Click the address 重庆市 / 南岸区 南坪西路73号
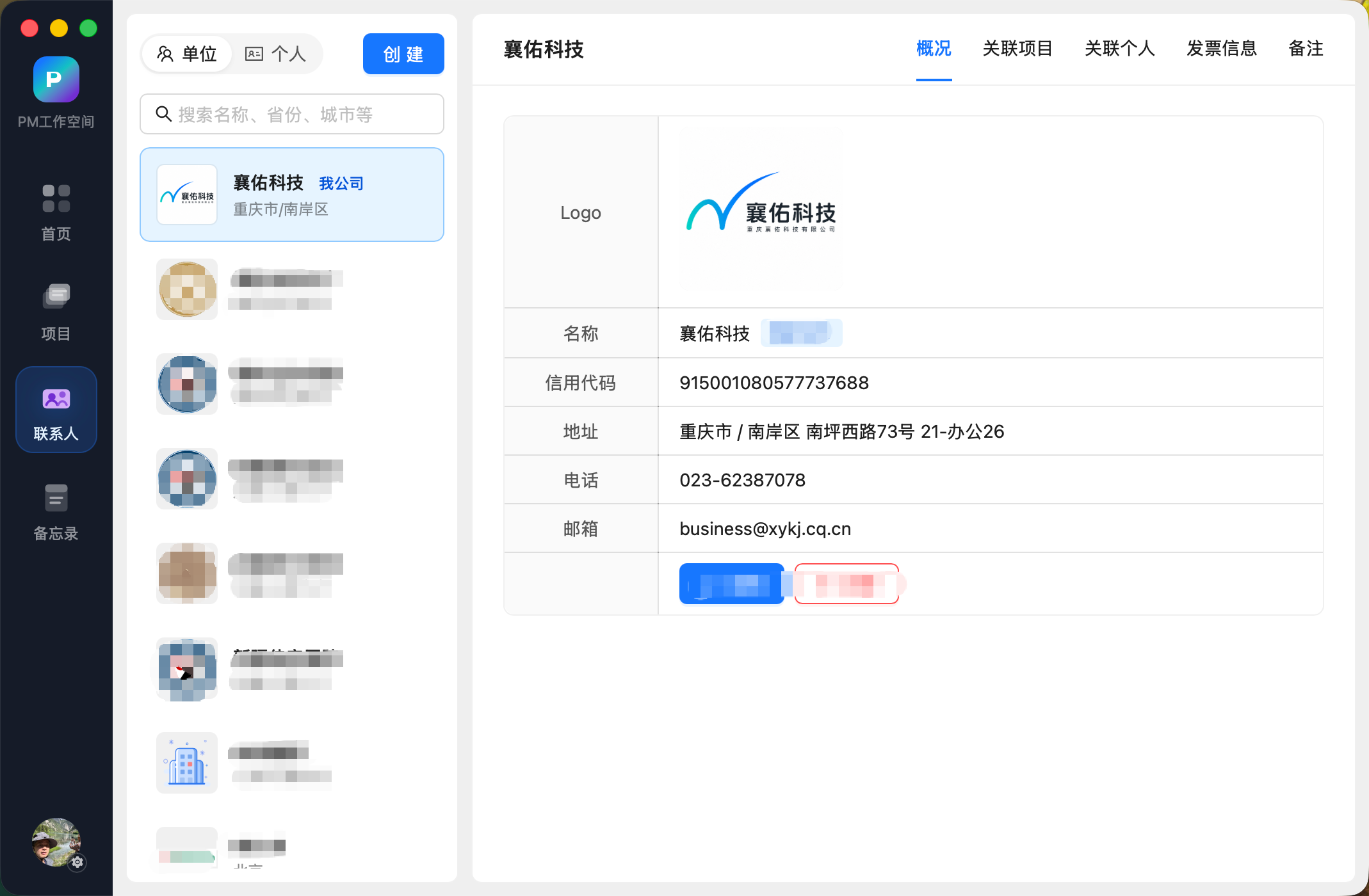Image resolution: width=1369 pixels, height=896 pixels. tap(842, 431)
